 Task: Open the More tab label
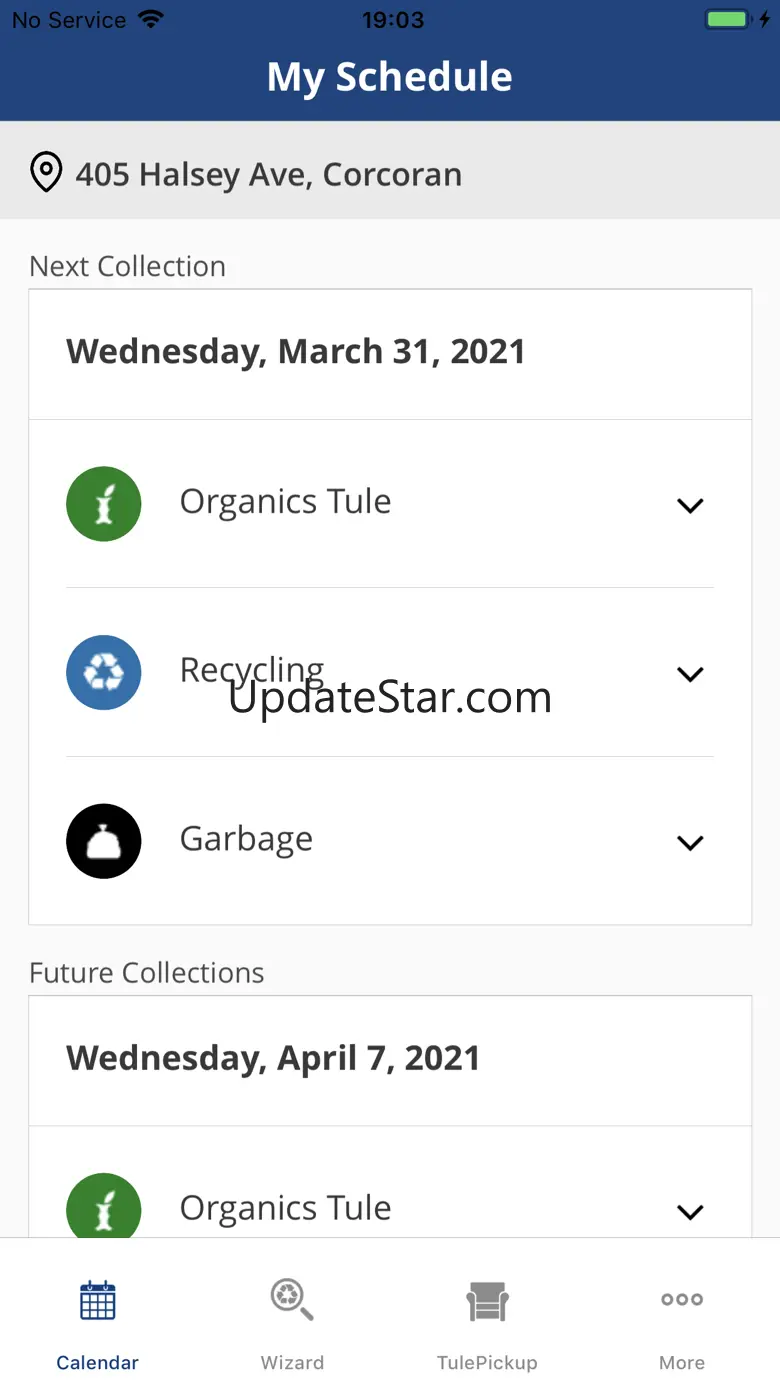coord(682,1363)
